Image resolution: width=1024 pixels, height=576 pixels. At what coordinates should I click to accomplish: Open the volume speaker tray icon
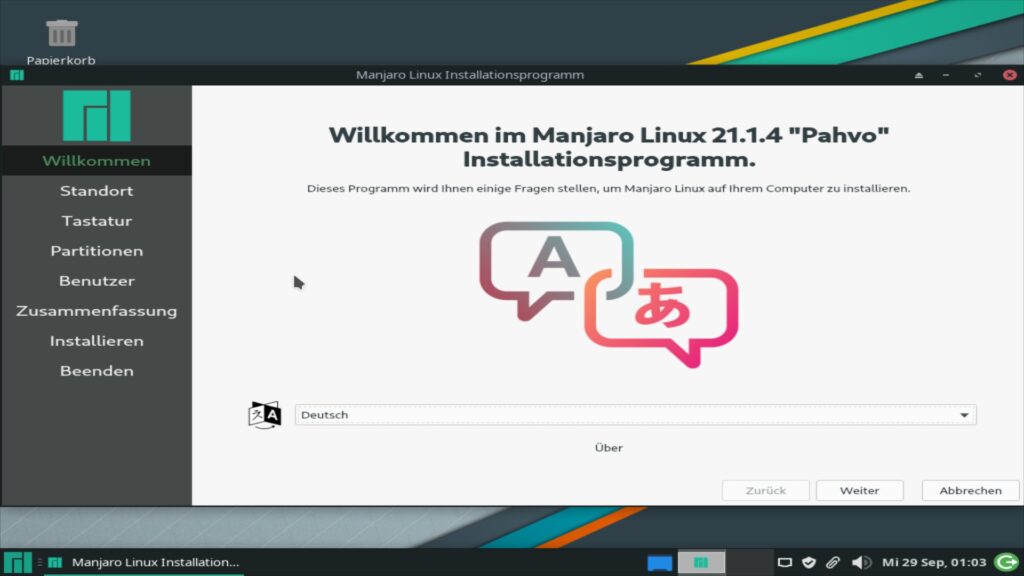(x=861, y=562)
